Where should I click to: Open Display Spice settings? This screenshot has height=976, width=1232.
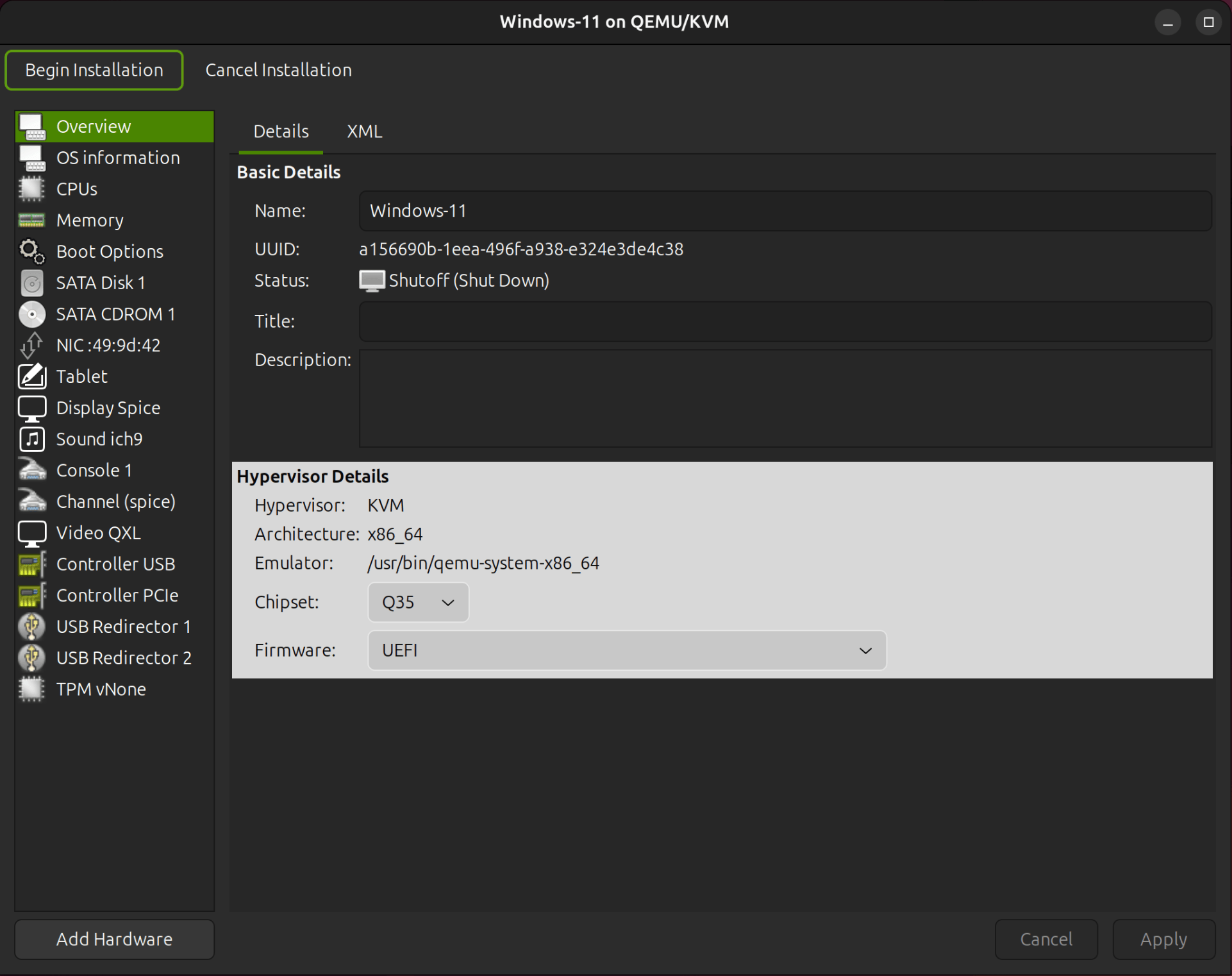click(108, 407)
